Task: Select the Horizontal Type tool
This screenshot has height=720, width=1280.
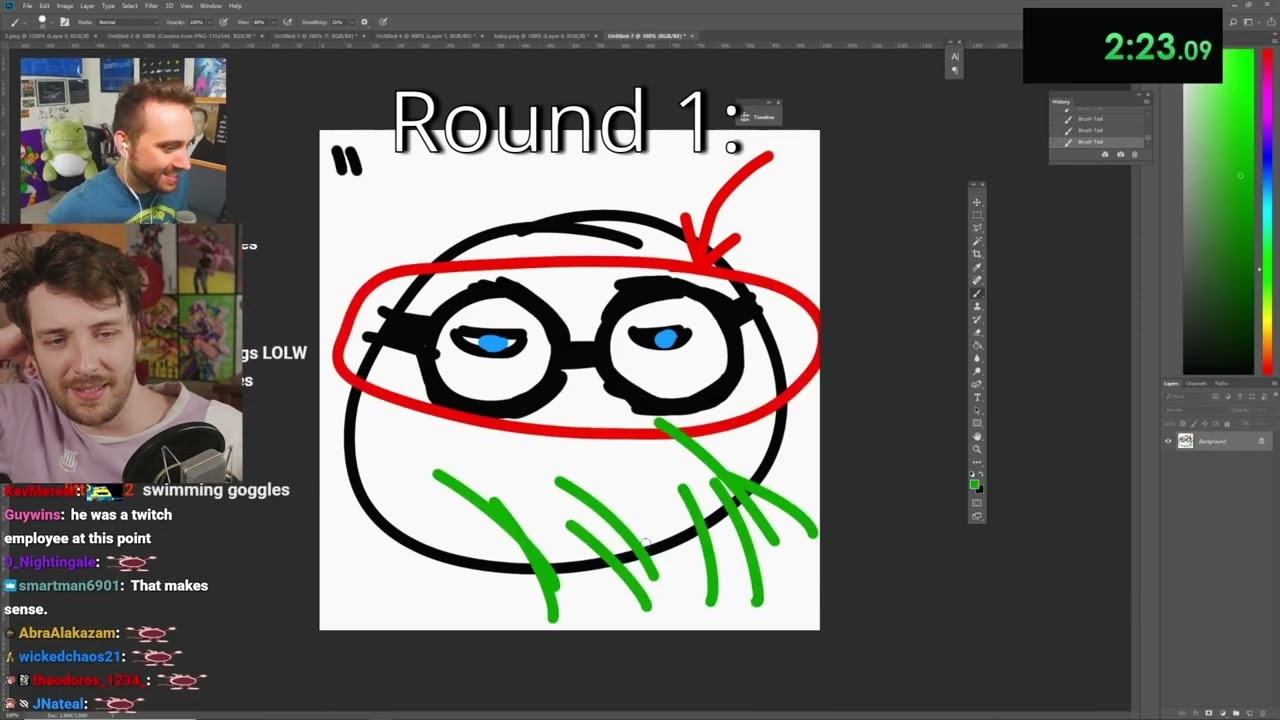Action: [x=977, y=397]
